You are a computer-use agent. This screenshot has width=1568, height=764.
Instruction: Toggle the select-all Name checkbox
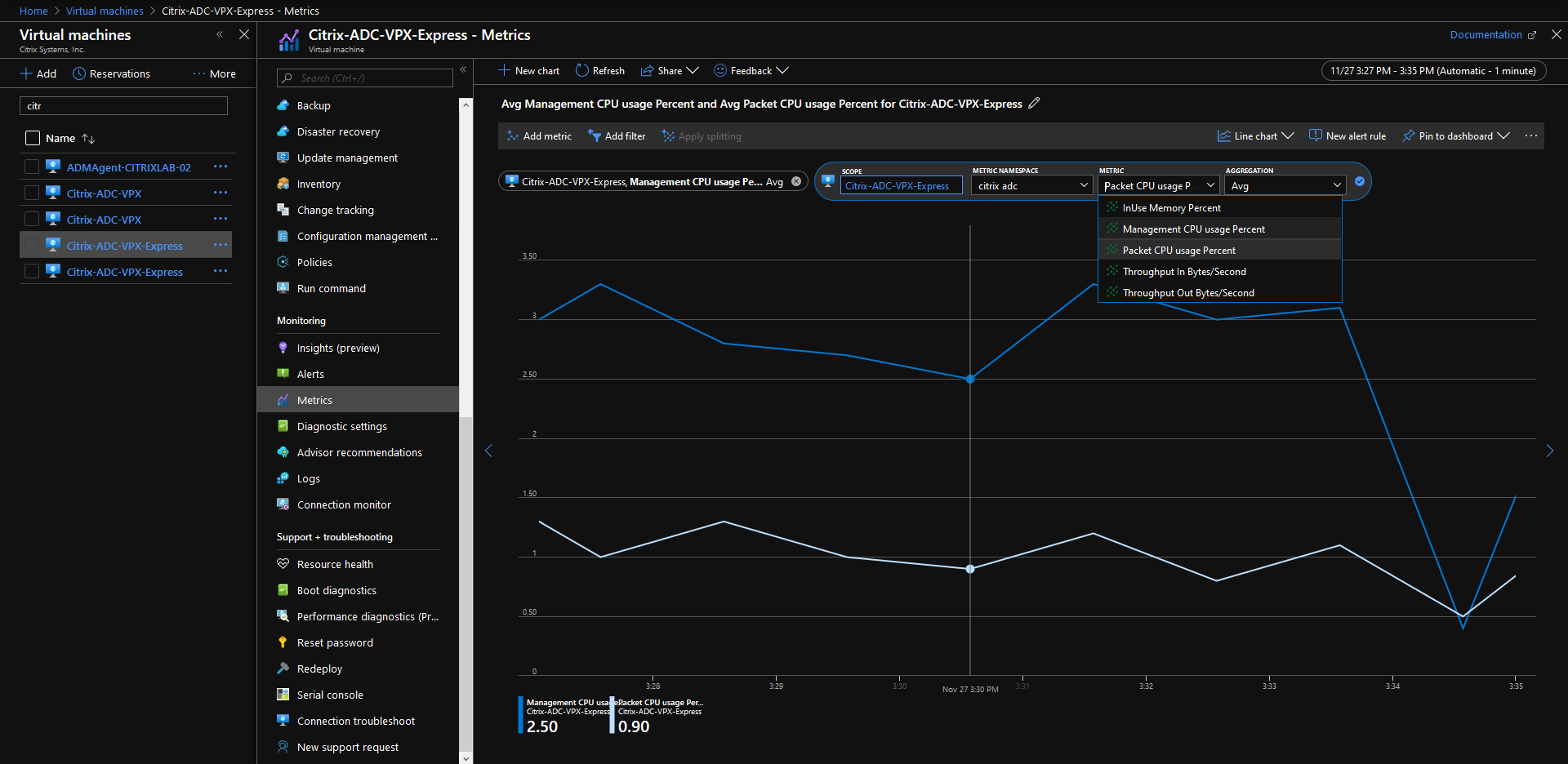click(33, 138)
